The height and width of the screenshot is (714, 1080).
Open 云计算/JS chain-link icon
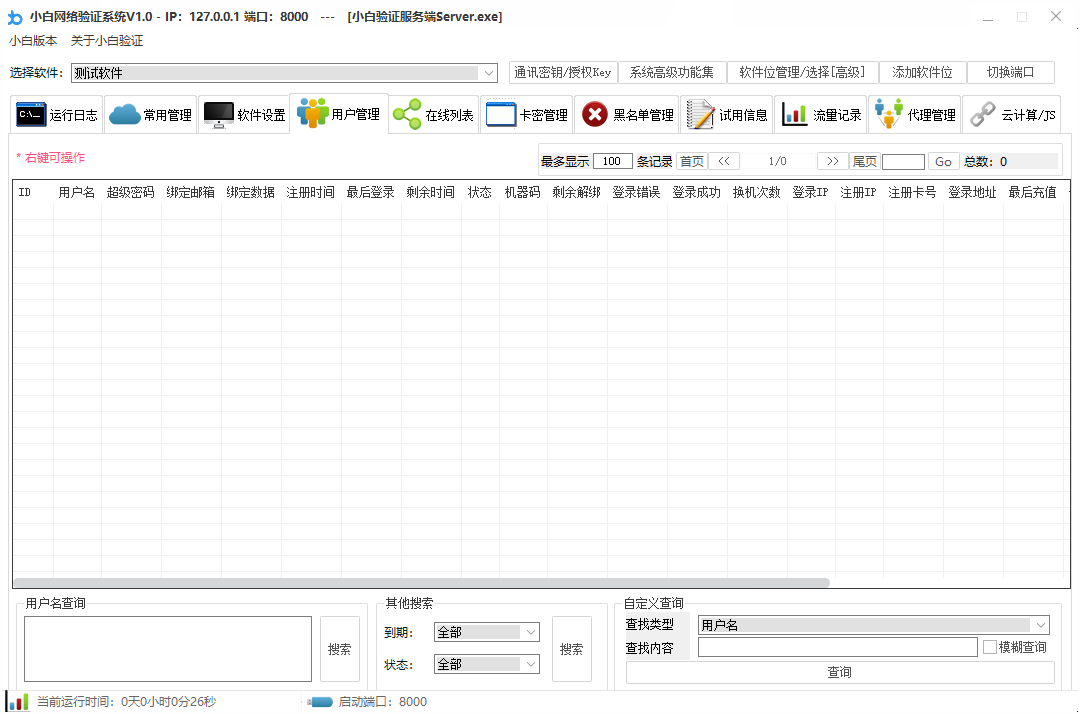click(981, 113)
